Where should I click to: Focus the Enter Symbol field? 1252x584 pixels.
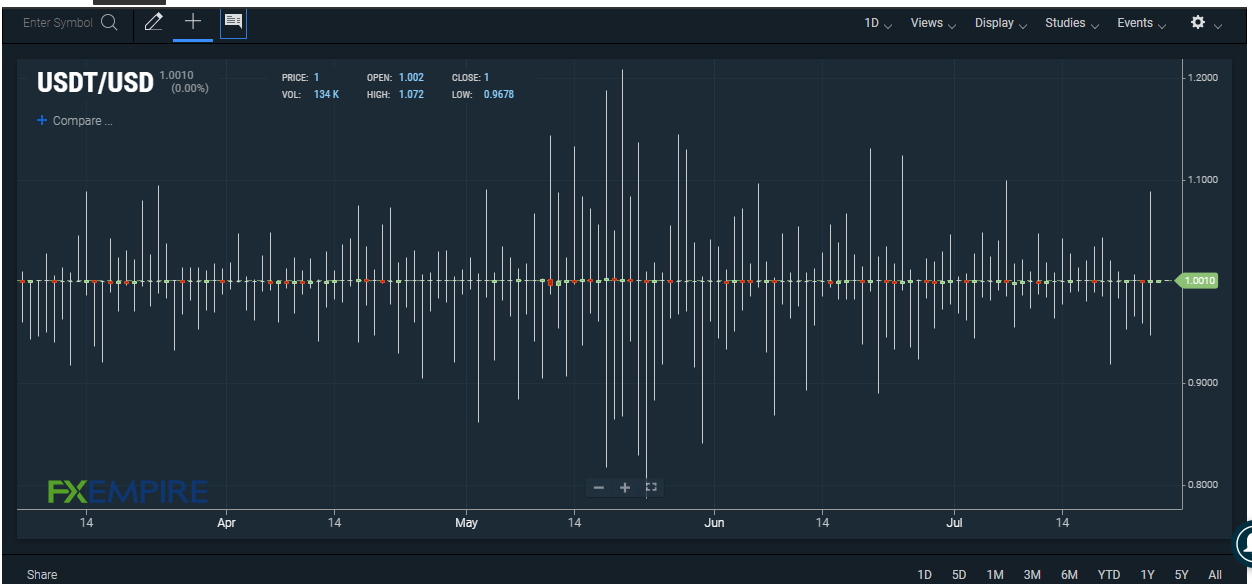(x=58, y=23)
